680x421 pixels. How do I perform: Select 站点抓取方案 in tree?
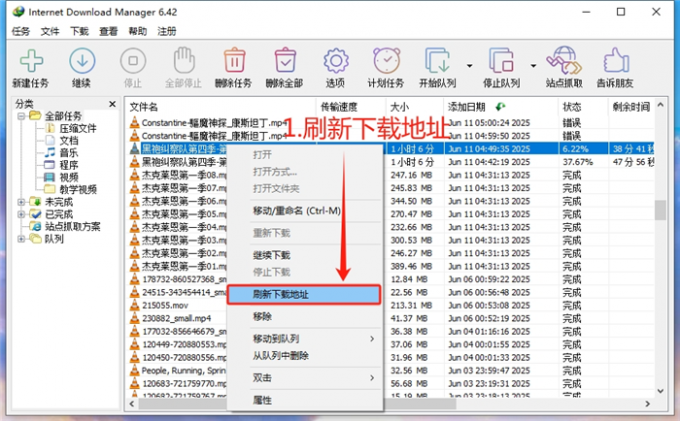72,226
